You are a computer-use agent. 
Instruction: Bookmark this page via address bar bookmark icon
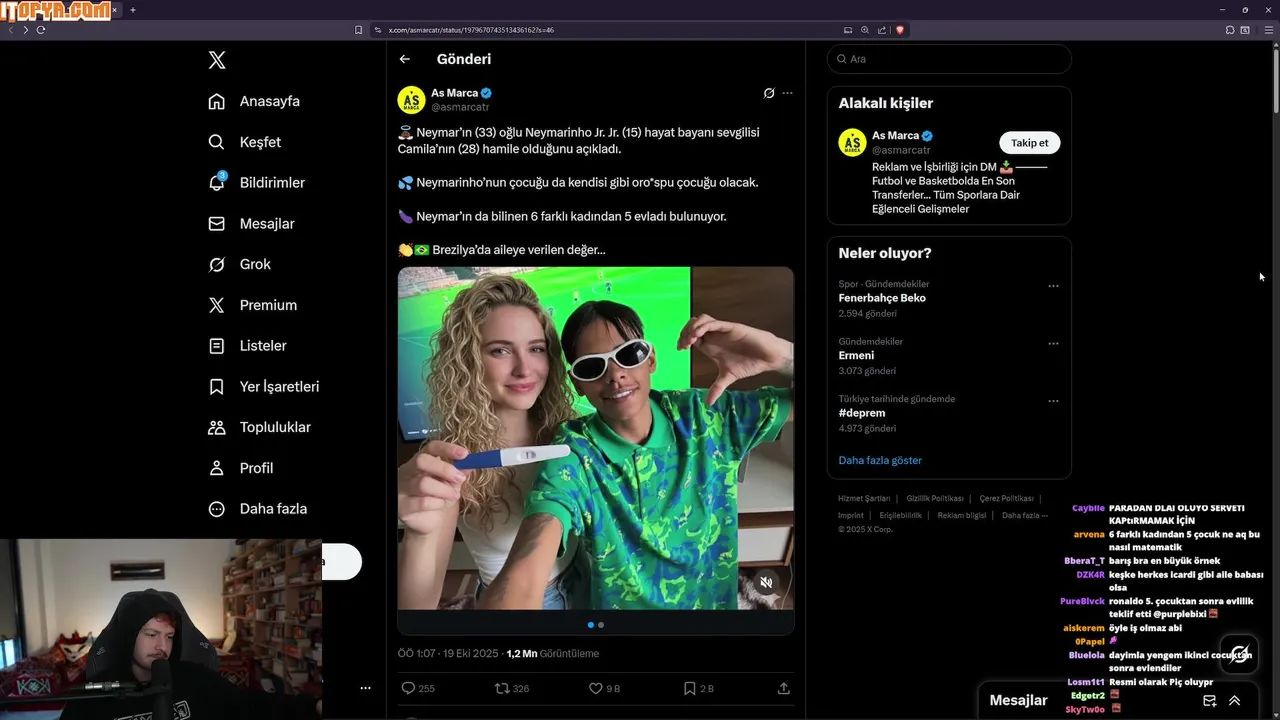click(359, 30)
